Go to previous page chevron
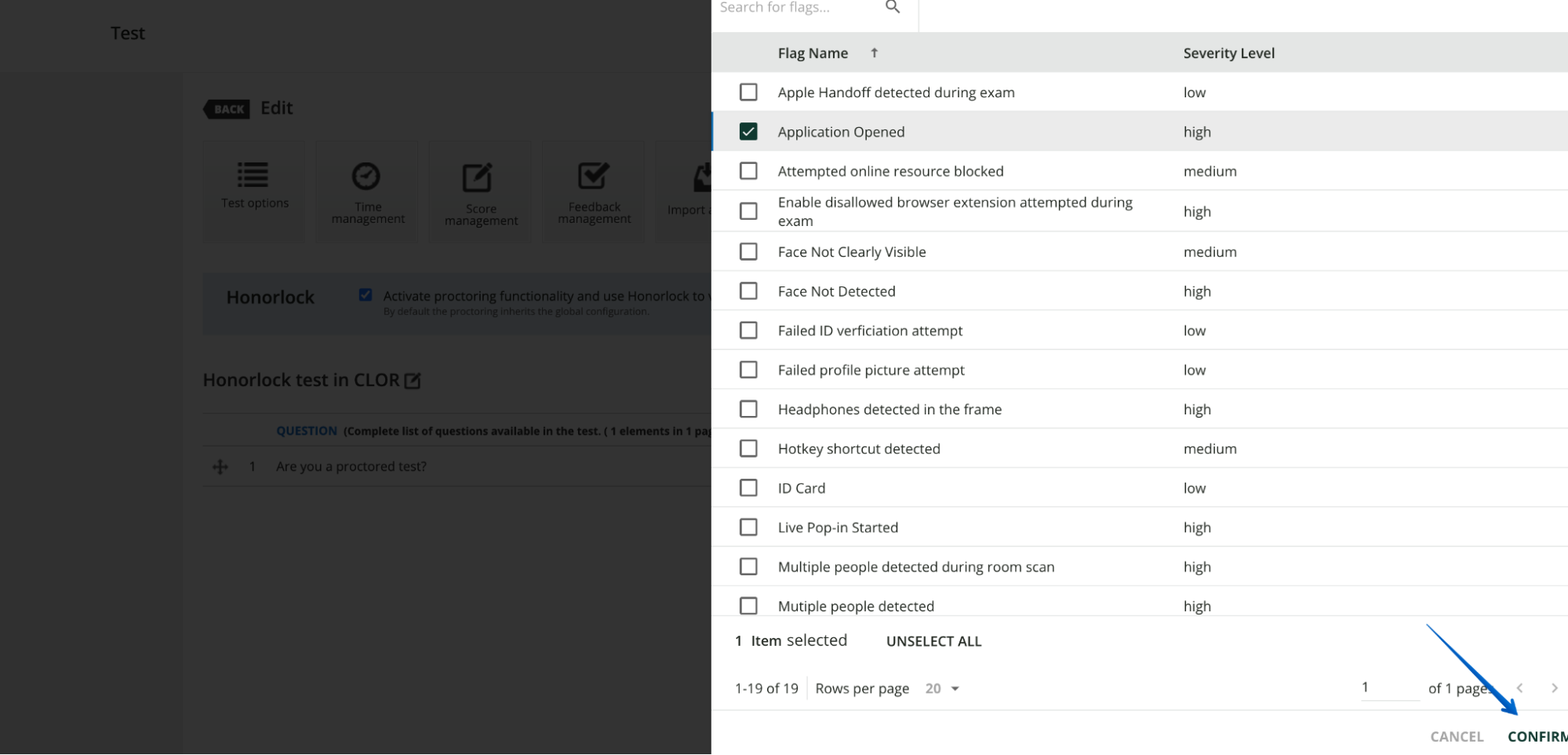1568x755 pixels. (1519, 688)
